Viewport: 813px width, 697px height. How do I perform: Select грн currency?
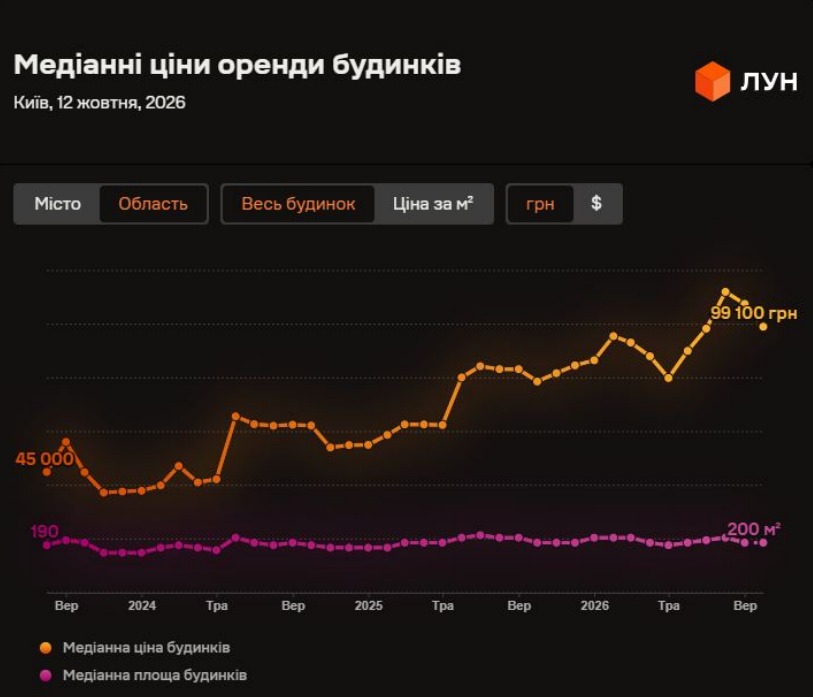pos(540,204)
